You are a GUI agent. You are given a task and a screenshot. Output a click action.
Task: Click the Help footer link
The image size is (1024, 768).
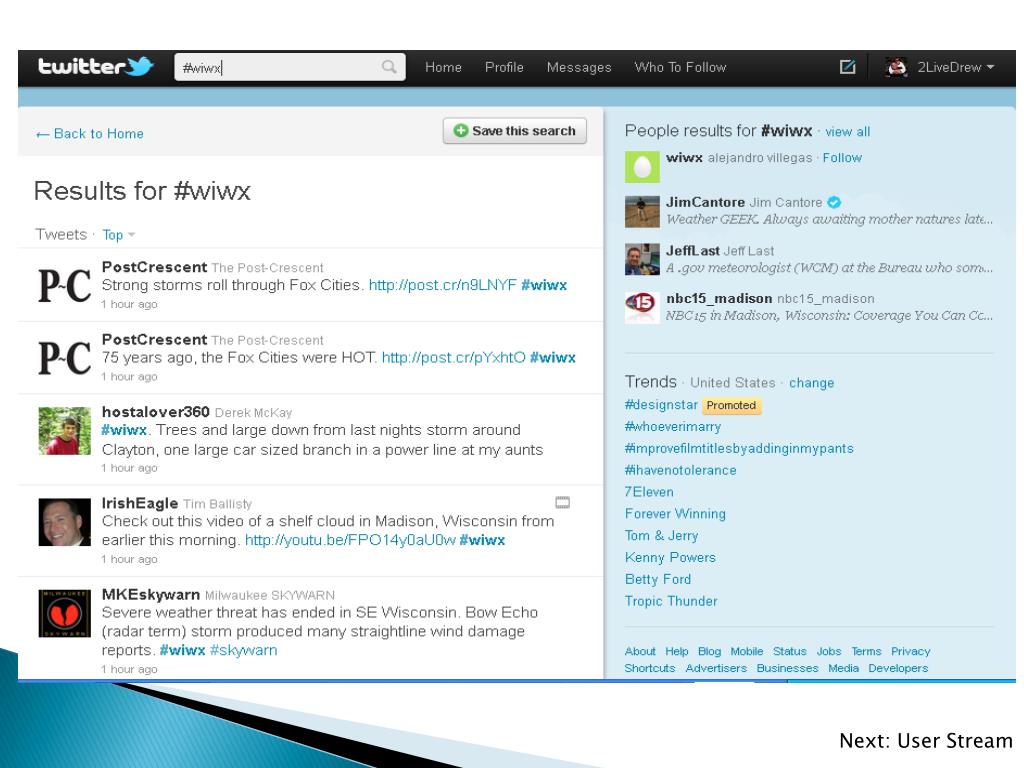pyautogui.click(x=677, y=651)
